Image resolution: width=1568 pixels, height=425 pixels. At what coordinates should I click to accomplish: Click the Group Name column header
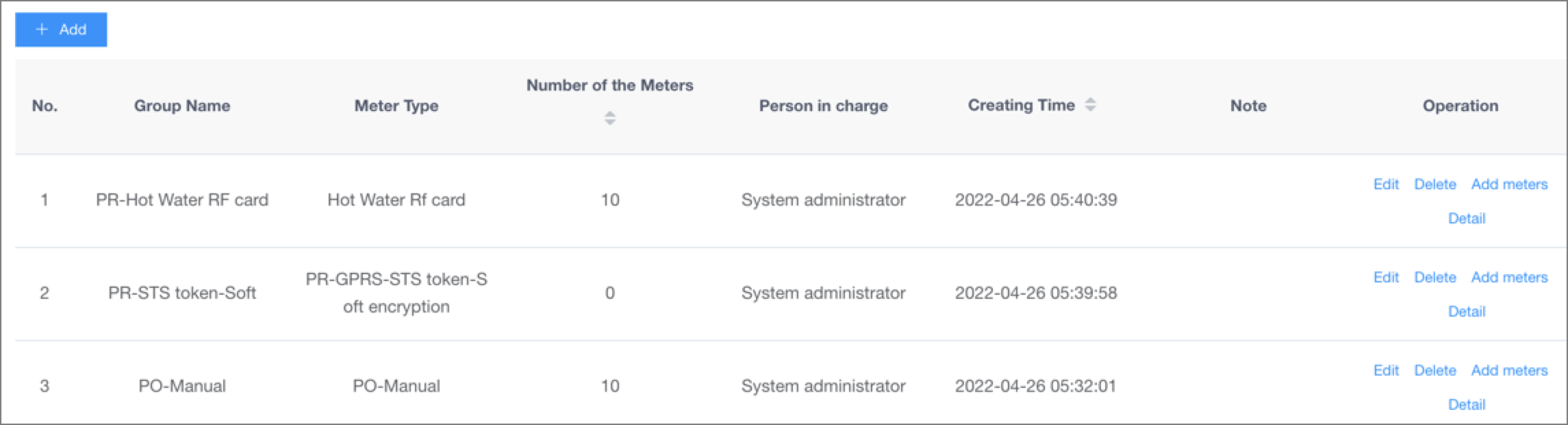tap(182, 106)
